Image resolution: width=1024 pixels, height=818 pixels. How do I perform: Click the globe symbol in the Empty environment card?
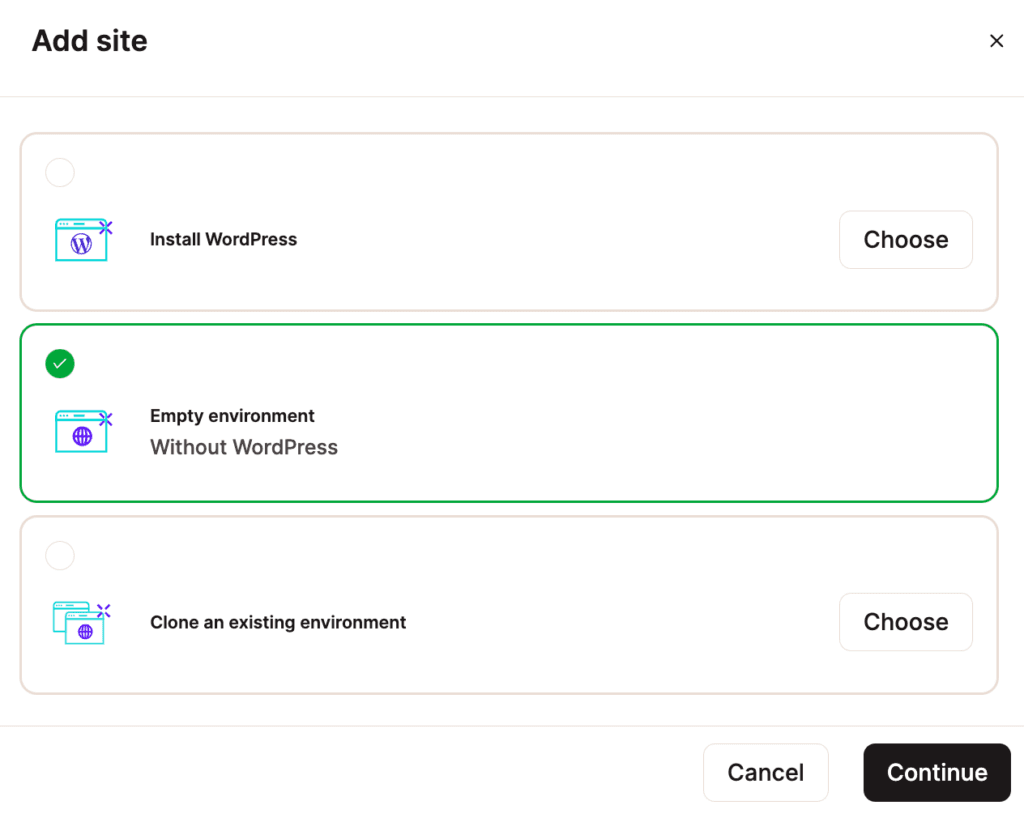click(82, 434)
